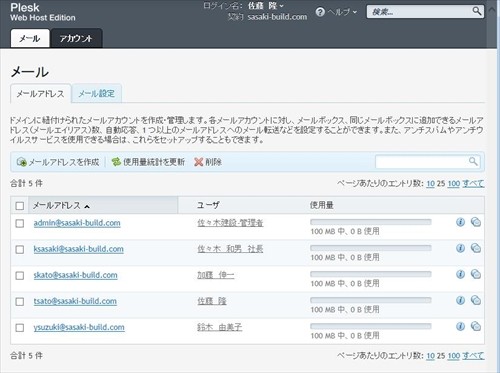This screenshot has height=373, width=500.
Task: Click the help question mark icon
Action: click(x=320, y=12)
